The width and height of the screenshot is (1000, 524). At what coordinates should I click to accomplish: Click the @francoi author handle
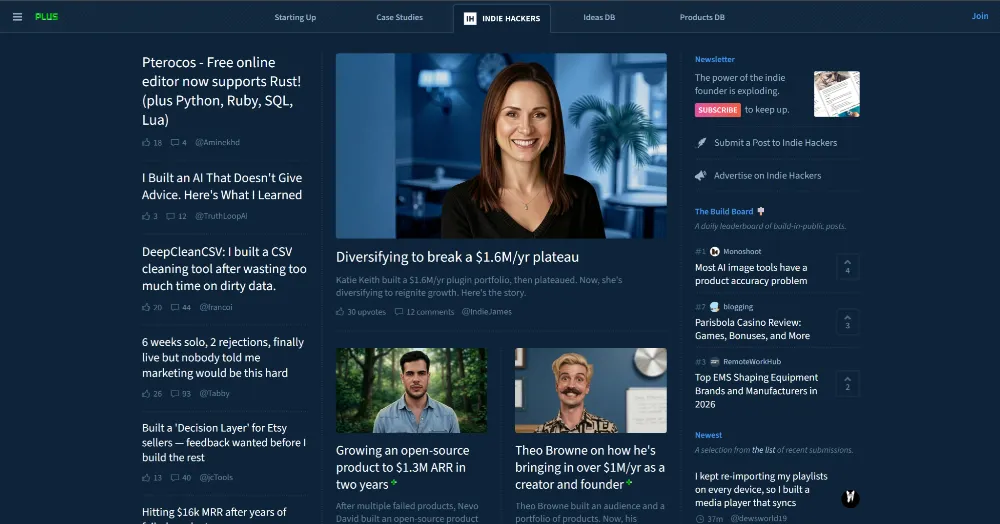click(216, 307)
